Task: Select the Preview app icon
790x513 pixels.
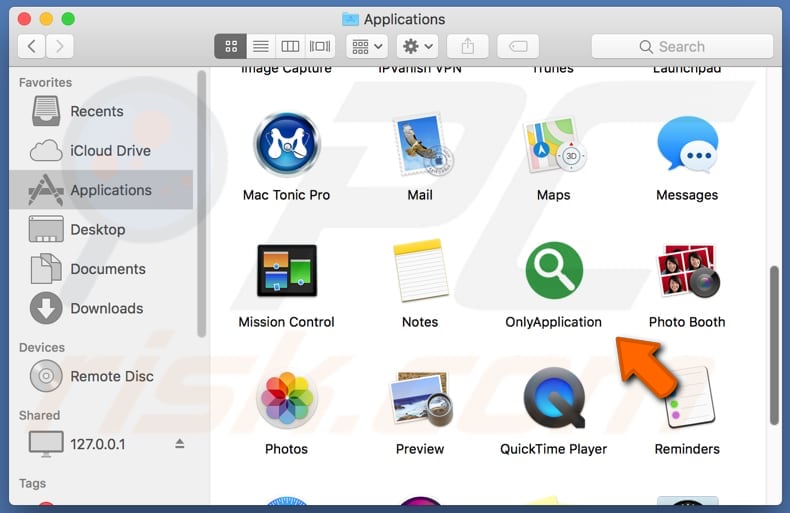Action: click(x=421, y=399)
